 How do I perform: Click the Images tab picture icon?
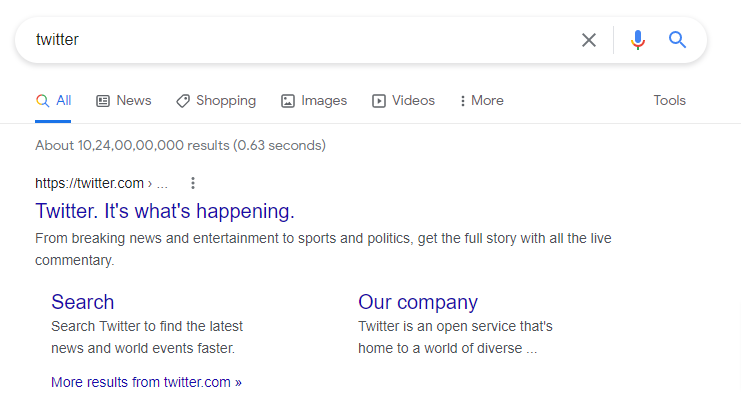click(x=288, y=101)
